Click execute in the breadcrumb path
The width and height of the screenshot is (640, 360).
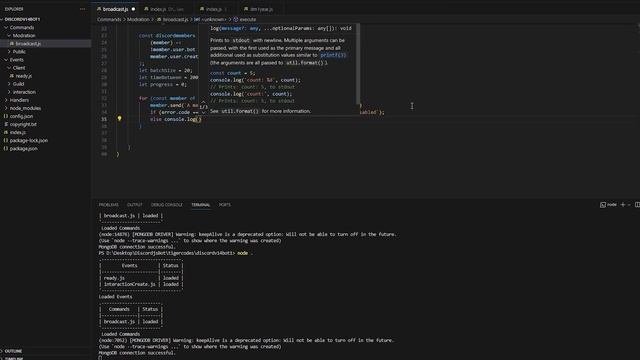(x=248, y=19)
